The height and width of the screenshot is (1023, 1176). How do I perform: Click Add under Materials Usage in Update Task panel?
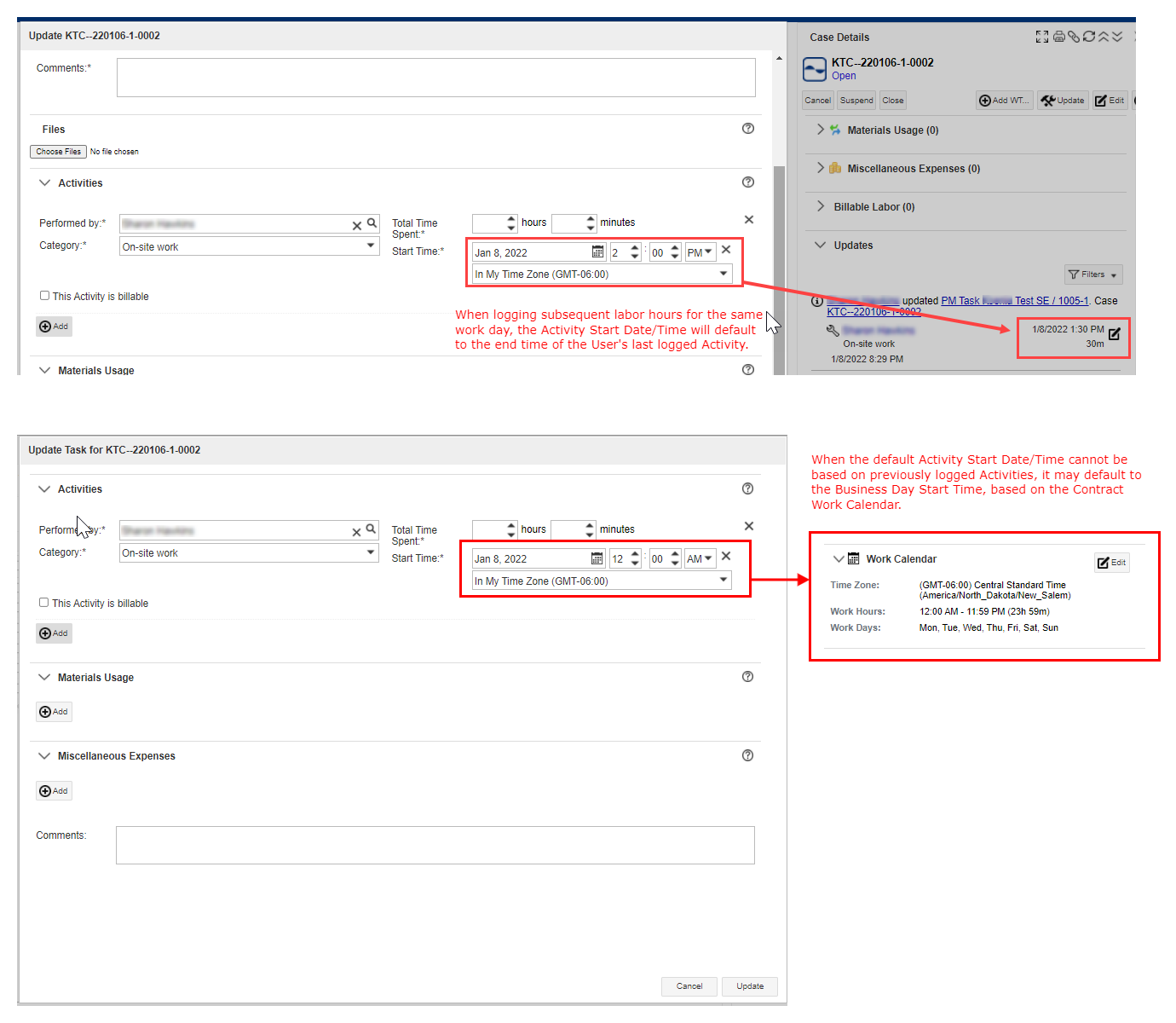tap(54, 712)
